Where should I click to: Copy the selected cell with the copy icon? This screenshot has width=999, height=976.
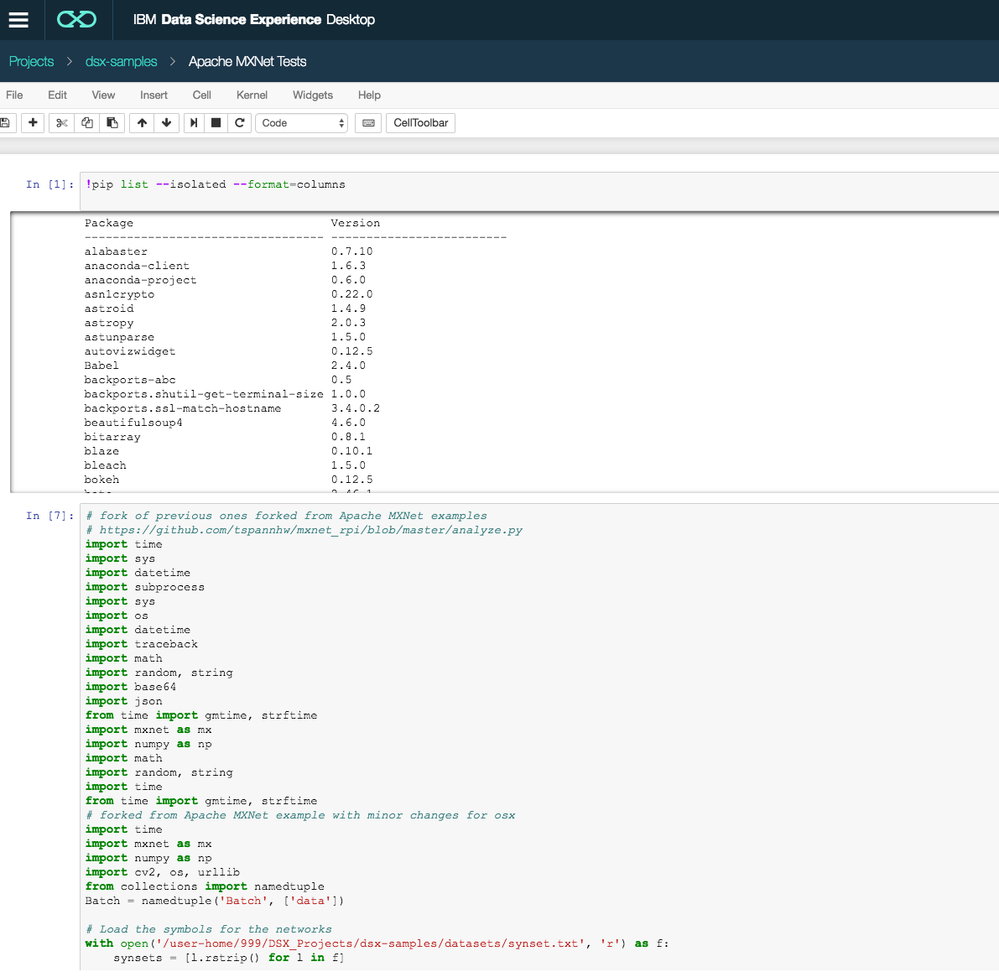point(86,122)
